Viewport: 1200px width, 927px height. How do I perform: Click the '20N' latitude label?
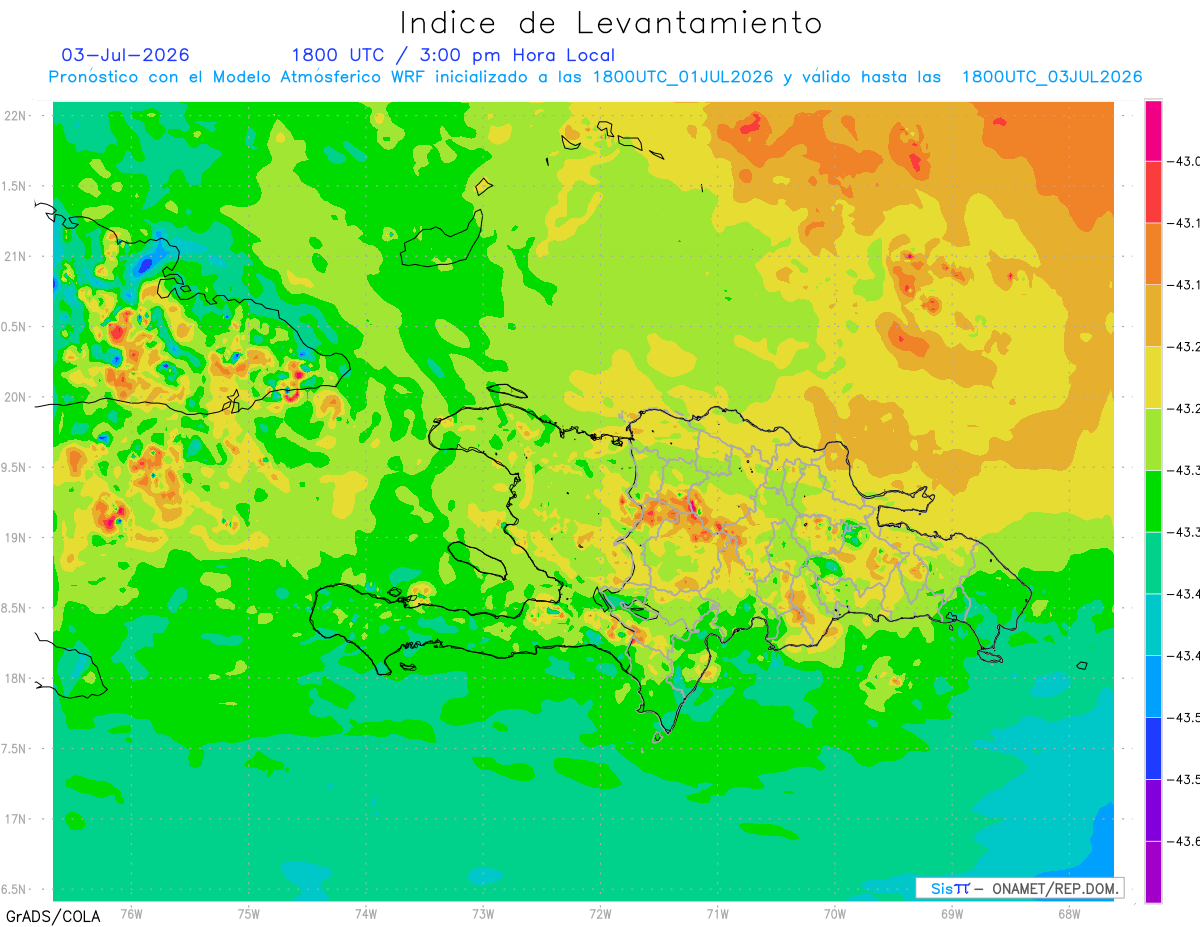(x=16, y=397)
